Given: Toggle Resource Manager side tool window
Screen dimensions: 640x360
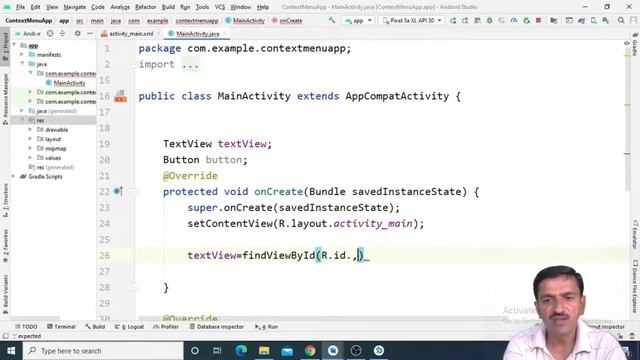Looking at the screenshot, I should pos(5,99).
